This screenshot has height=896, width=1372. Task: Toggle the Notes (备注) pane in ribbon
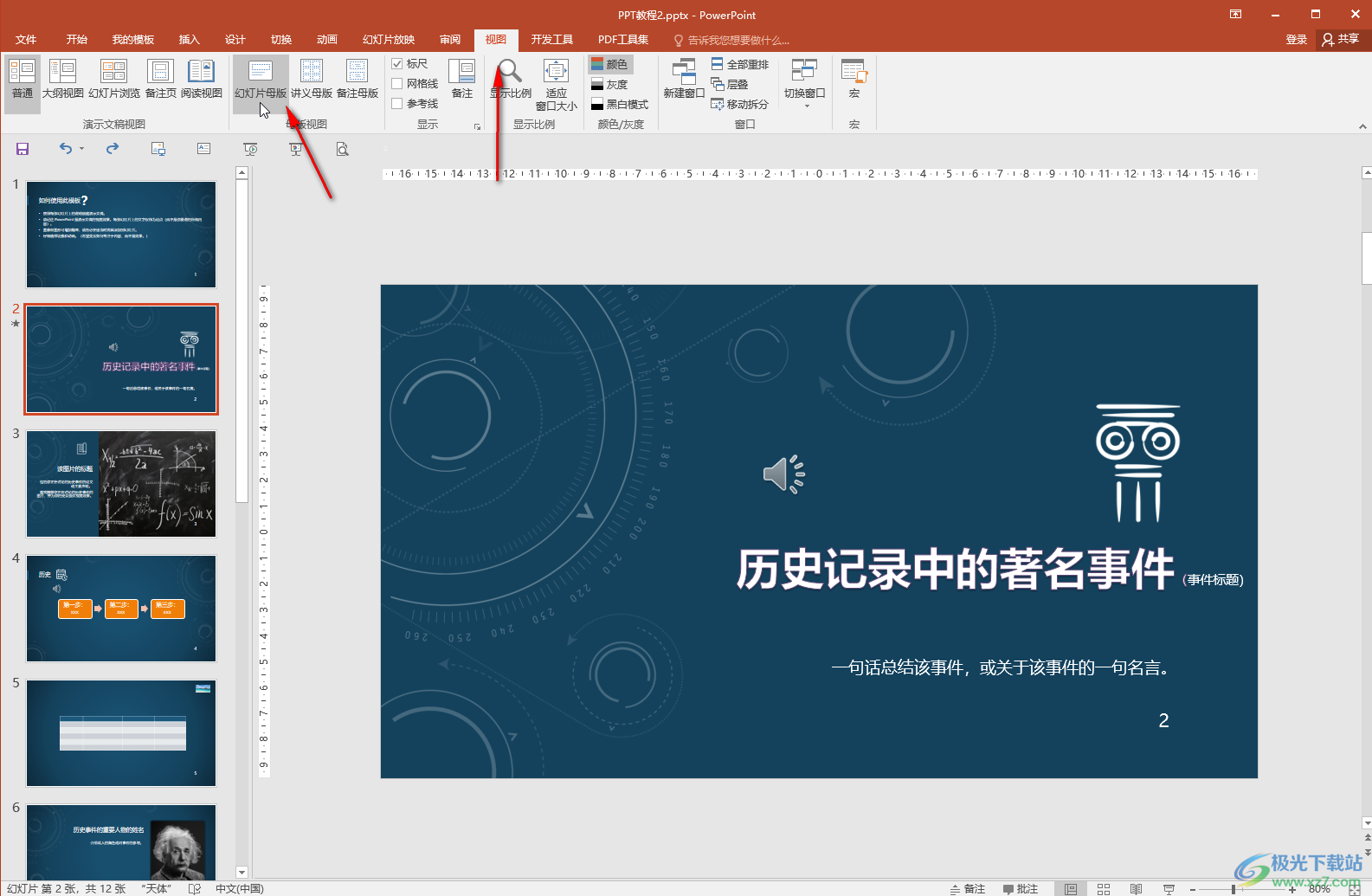462,80
